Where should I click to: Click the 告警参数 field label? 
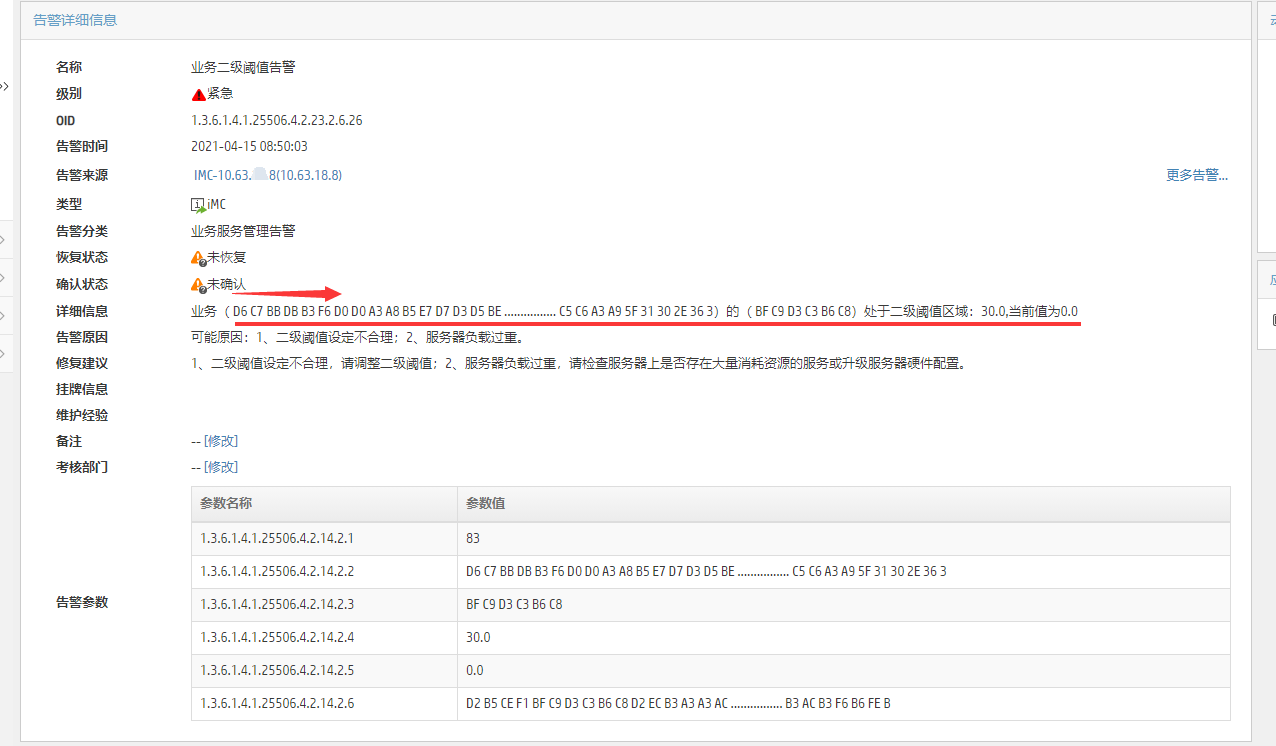click(x=82, y=602)
